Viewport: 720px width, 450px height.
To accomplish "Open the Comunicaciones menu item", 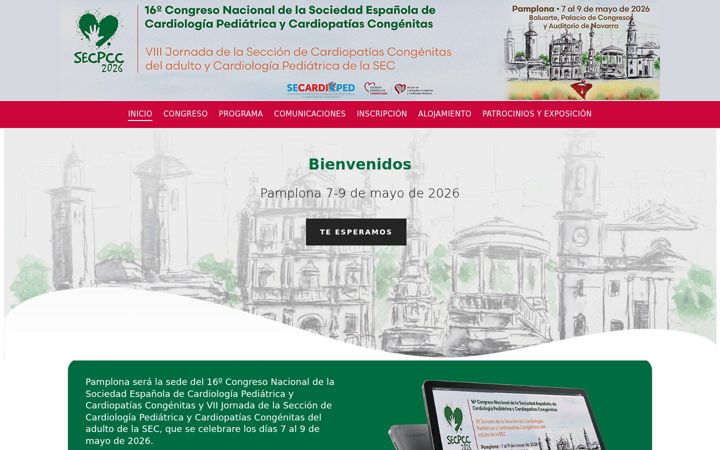I will coord(309,113).
